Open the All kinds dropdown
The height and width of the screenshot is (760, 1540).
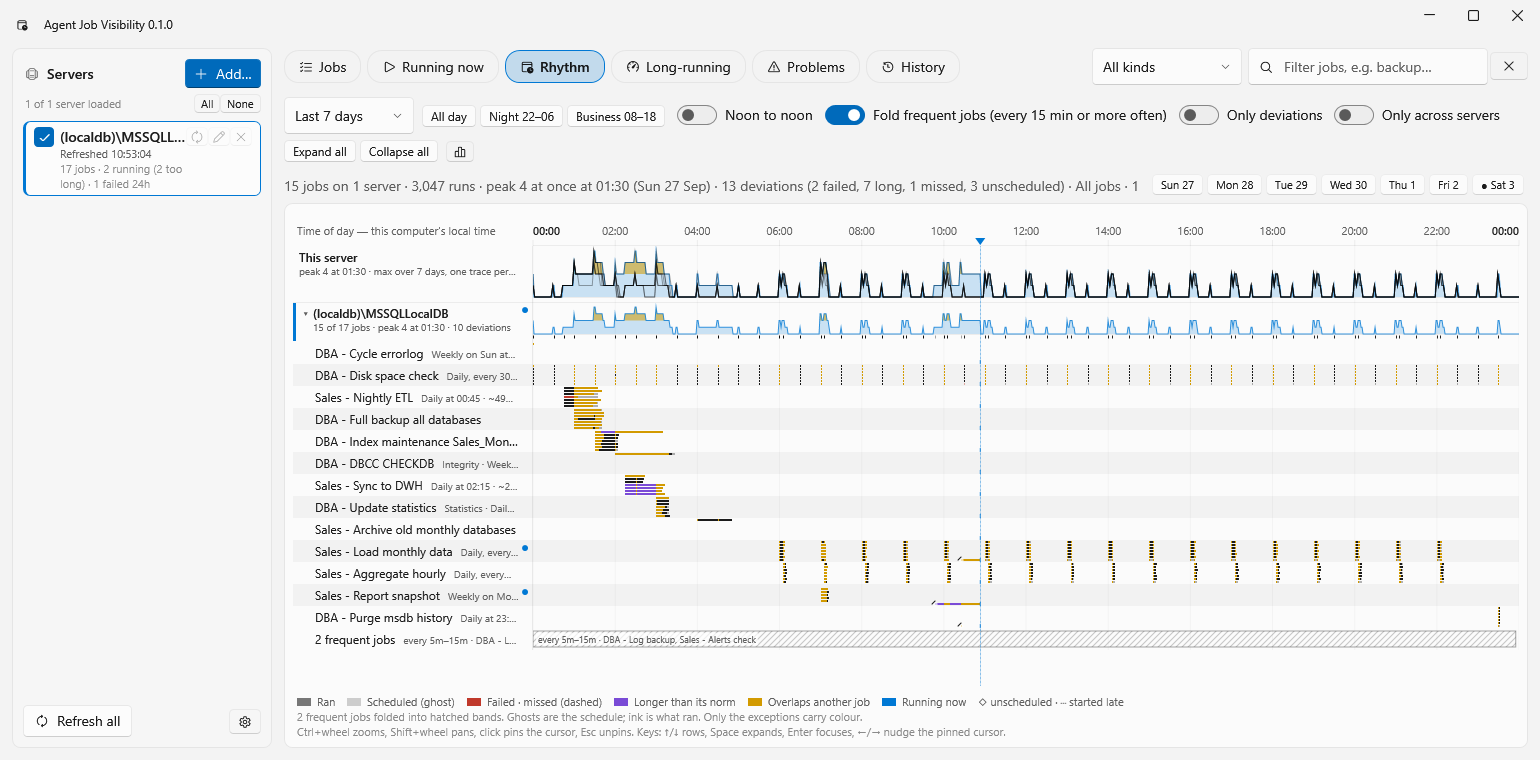(x=1166, y=67)
